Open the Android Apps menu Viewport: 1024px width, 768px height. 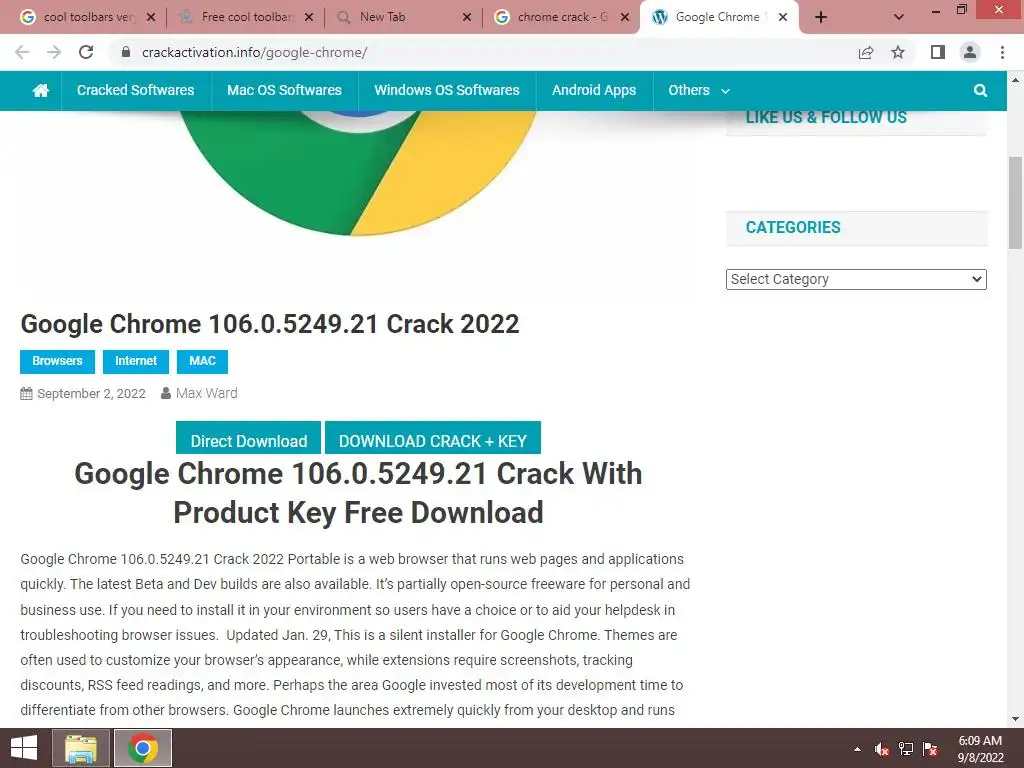[x=594, y=90]
